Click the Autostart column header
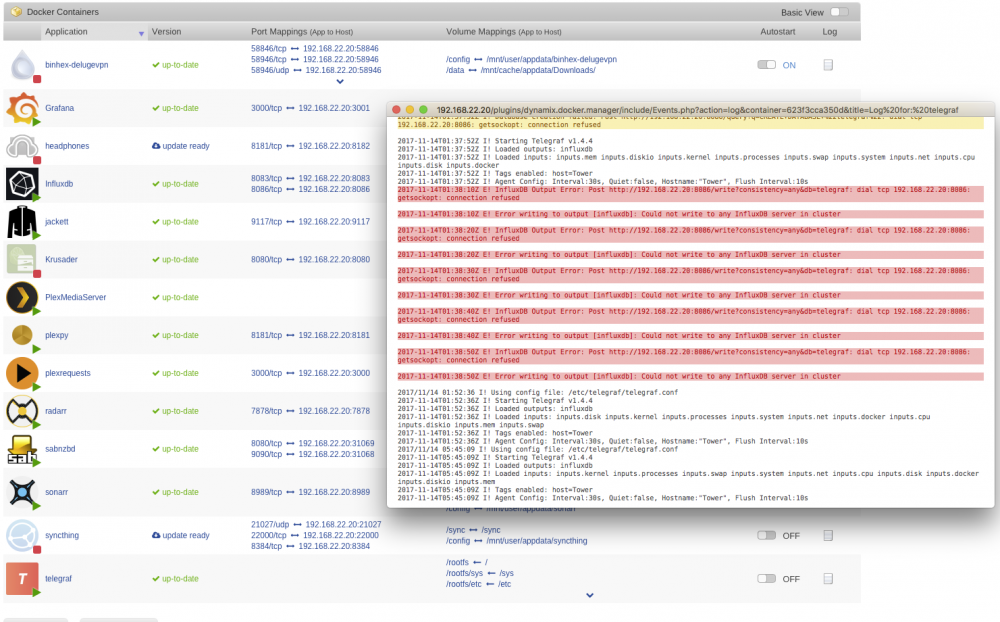 coord(778,32)
